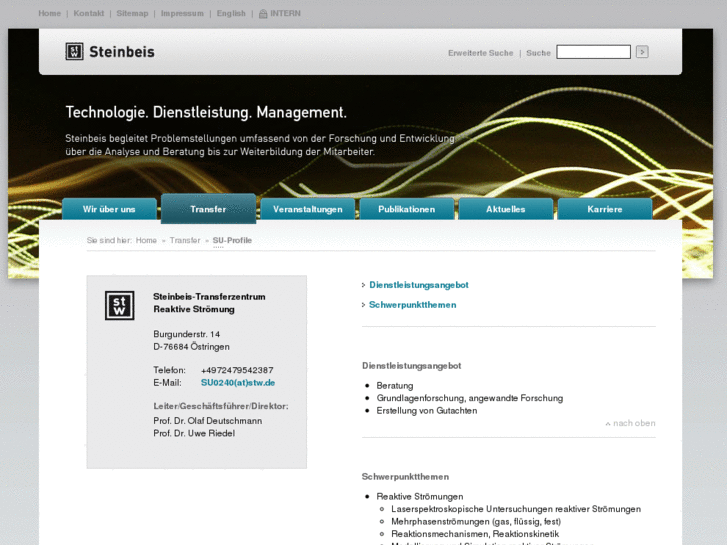Viewport: 727px width, 545px height.
Task: Click the Beratung list item
Action: click(395, 385)
